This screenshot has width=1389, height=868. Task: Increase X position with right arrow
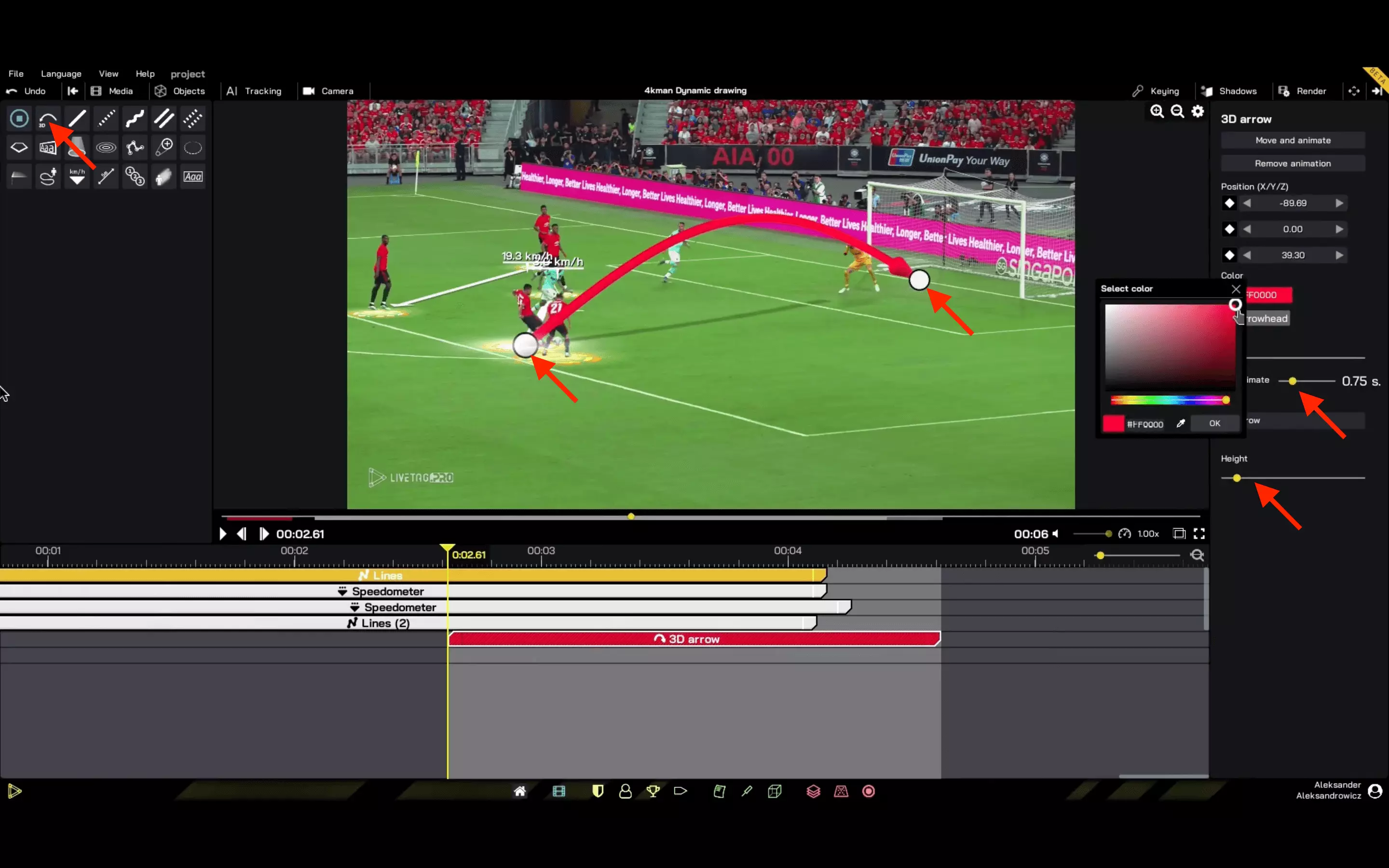[x=1339, y=203]
